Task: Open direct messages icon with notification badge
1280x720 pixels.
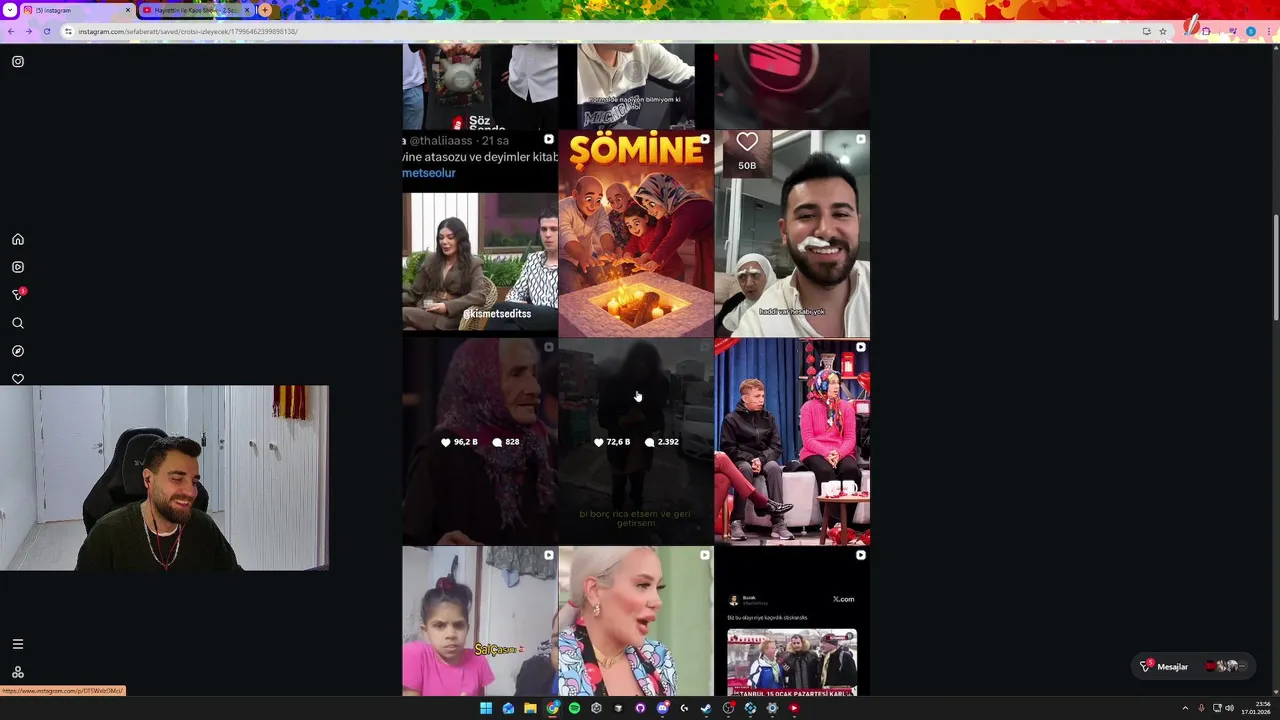Action: pos(18,294)
